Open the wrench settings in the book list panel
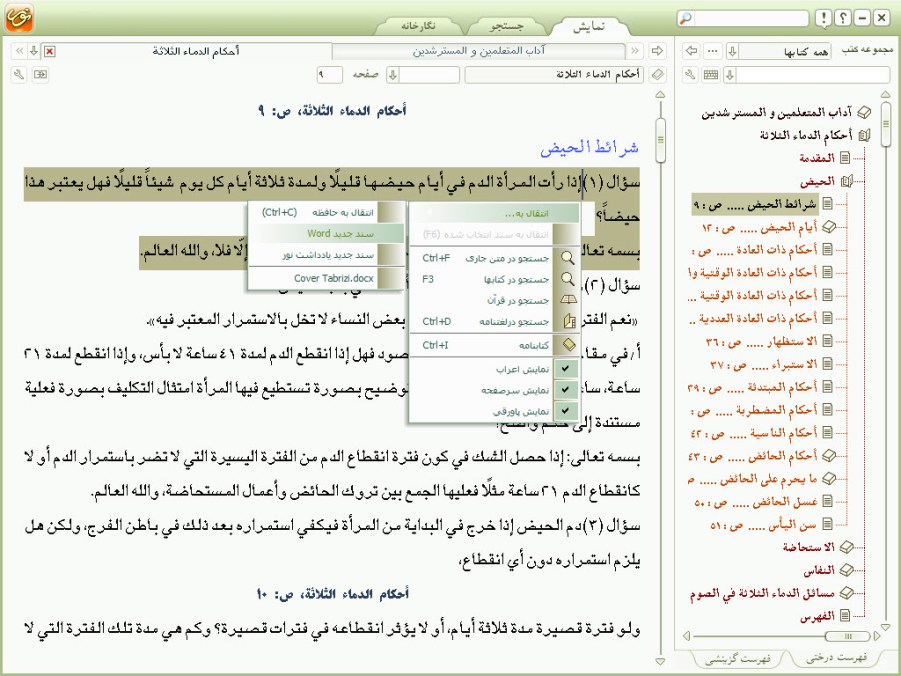901x676 pixels. [690, 75]
